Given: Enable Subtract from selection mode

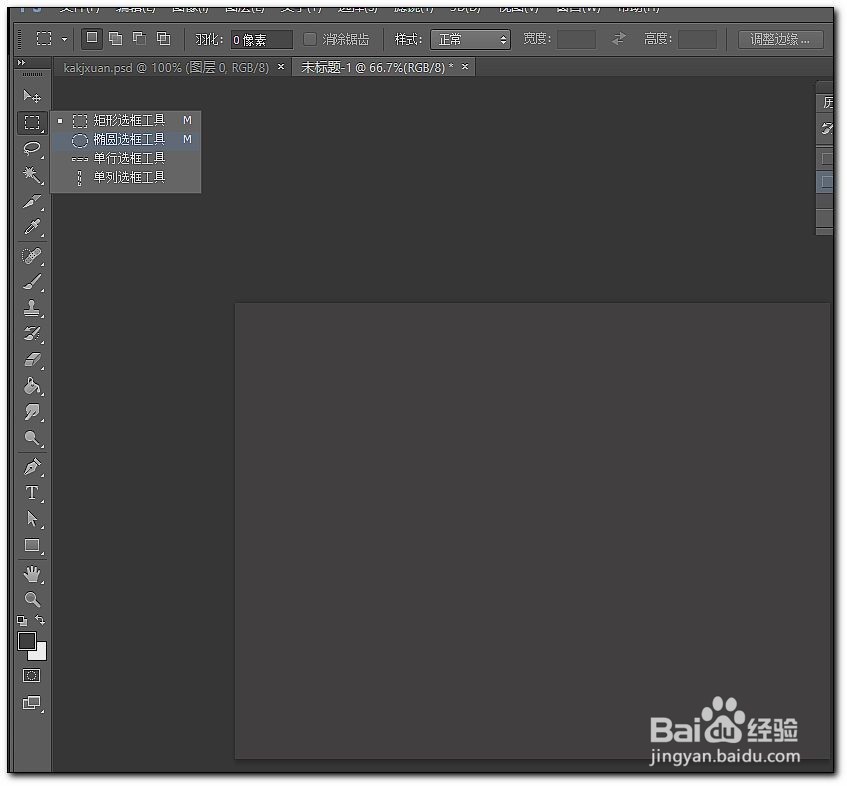Looking at the screenshot, I should (139, 38).
